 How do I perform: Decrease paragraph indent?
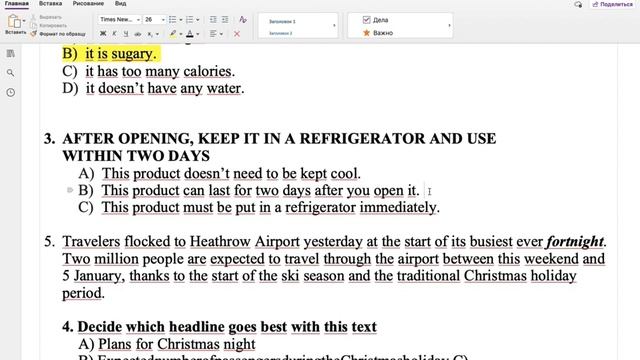point(213,20)
